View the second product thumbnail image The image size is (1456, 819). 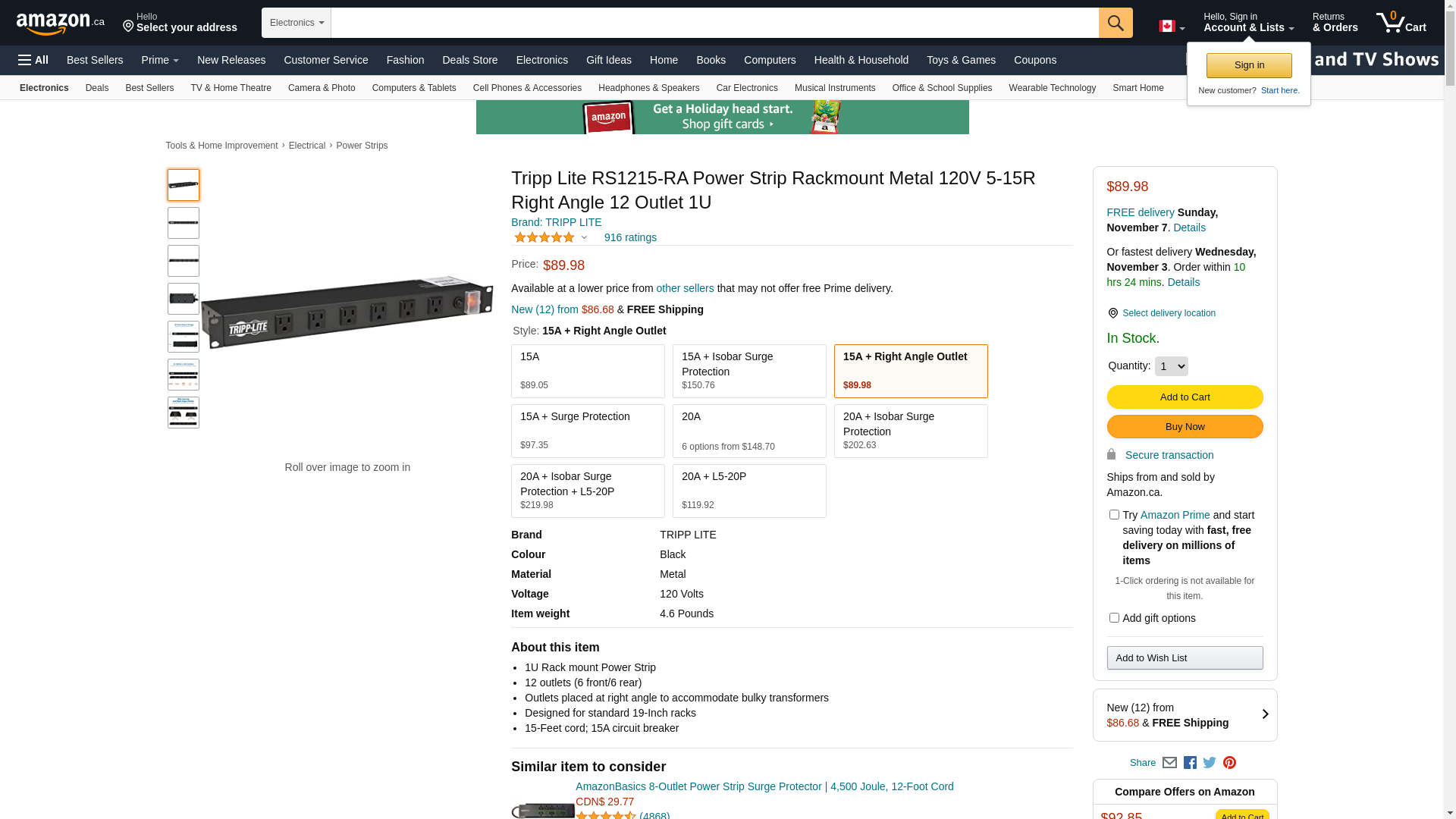point(184,223)
